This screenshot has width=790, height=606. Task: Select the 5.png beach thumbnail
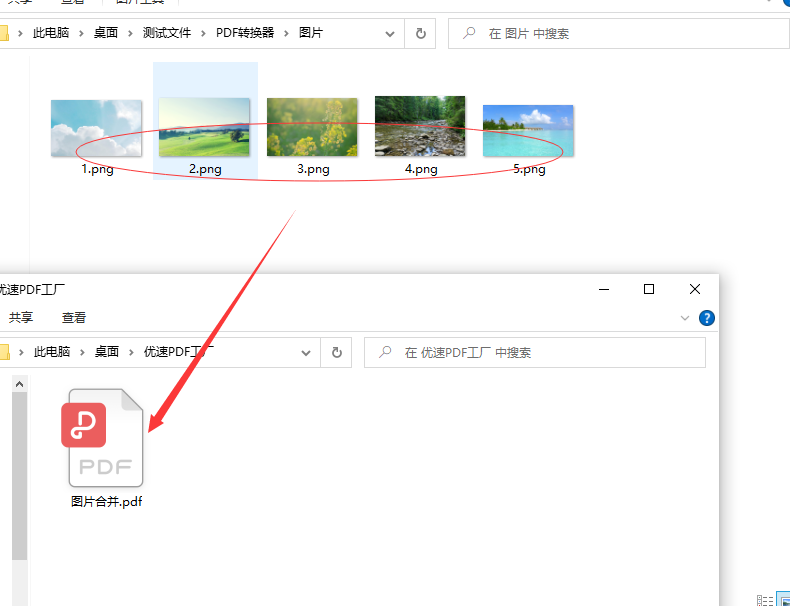(528, 130)
